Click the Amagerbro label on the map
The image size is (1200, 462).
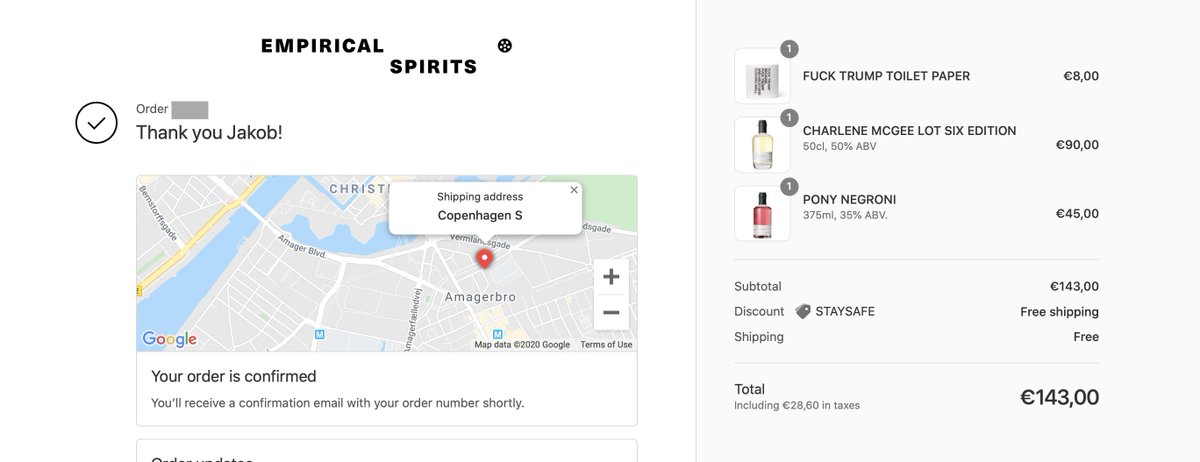[x=479, y=297]
